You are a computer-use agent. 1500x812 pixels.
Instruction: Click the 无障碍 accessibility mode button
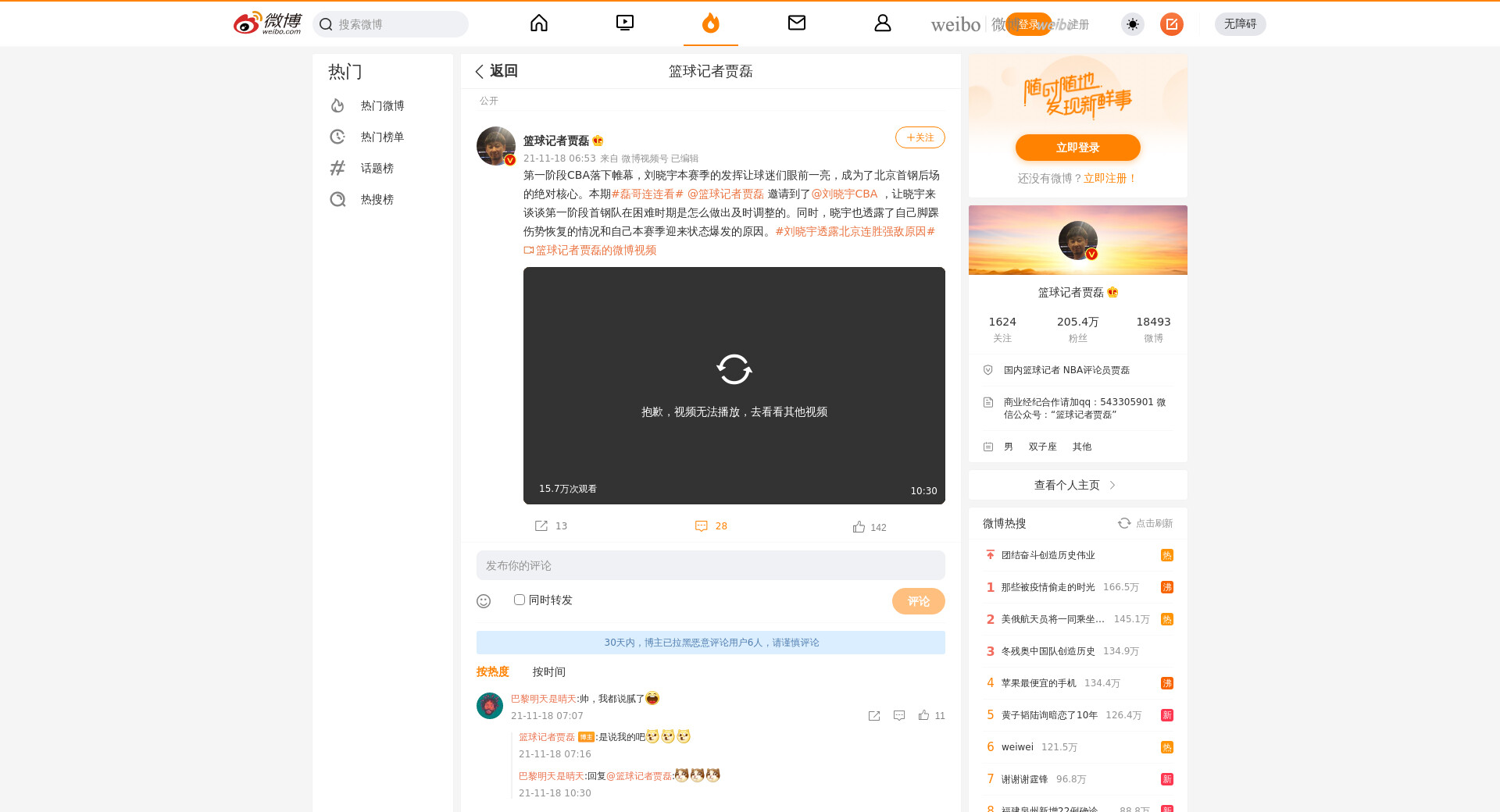[x=1240, y=24]
